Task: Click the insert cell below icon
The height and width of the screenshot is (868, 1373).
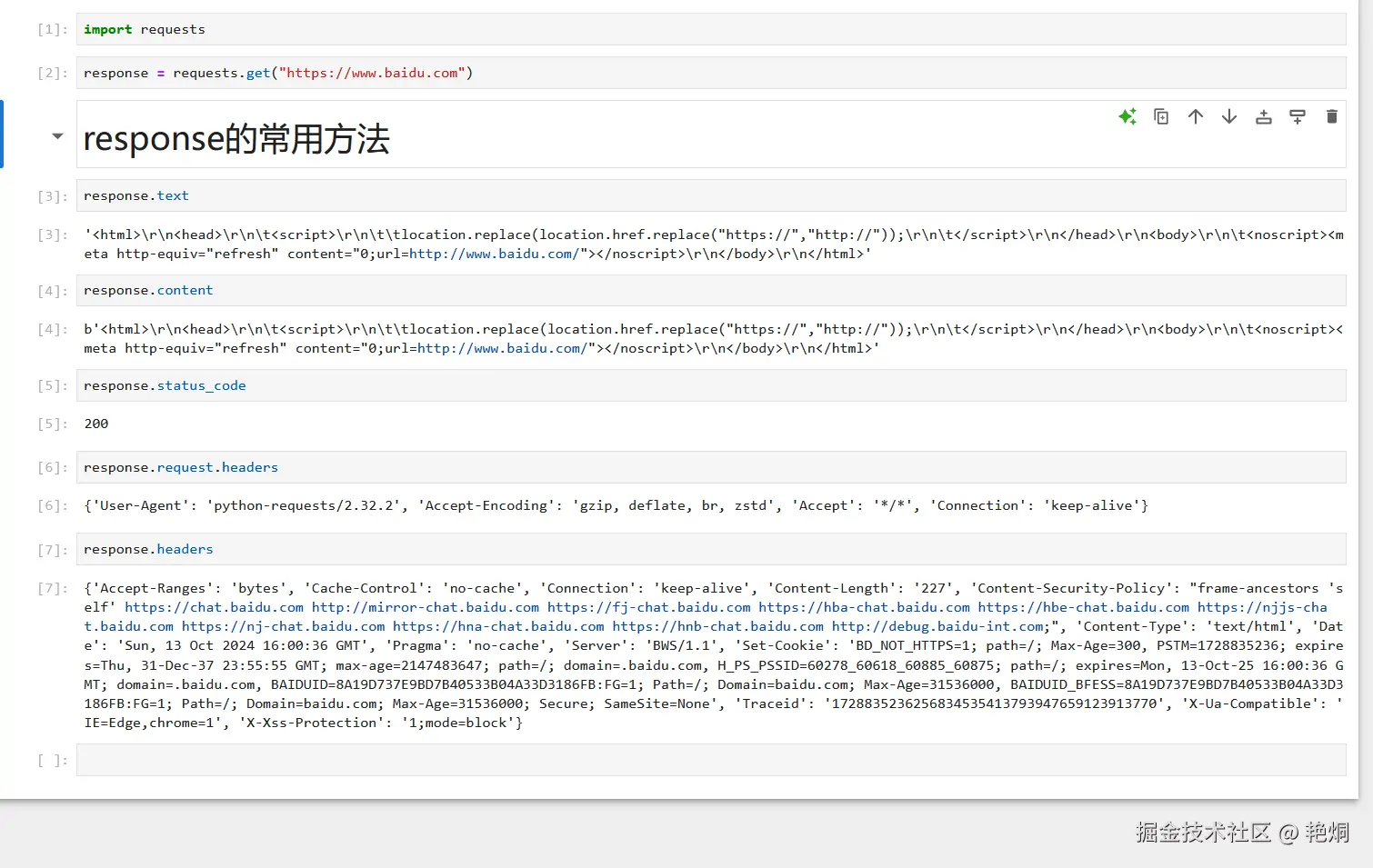Action: [x=1298, y=116]
